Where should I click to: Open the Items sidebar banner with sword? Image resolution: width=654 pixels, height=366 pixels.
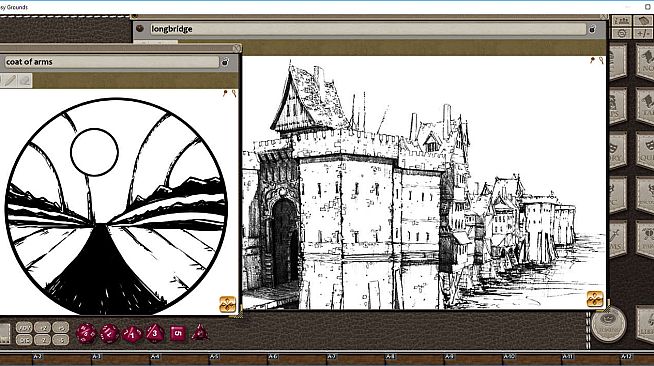(x=618, y=239)
